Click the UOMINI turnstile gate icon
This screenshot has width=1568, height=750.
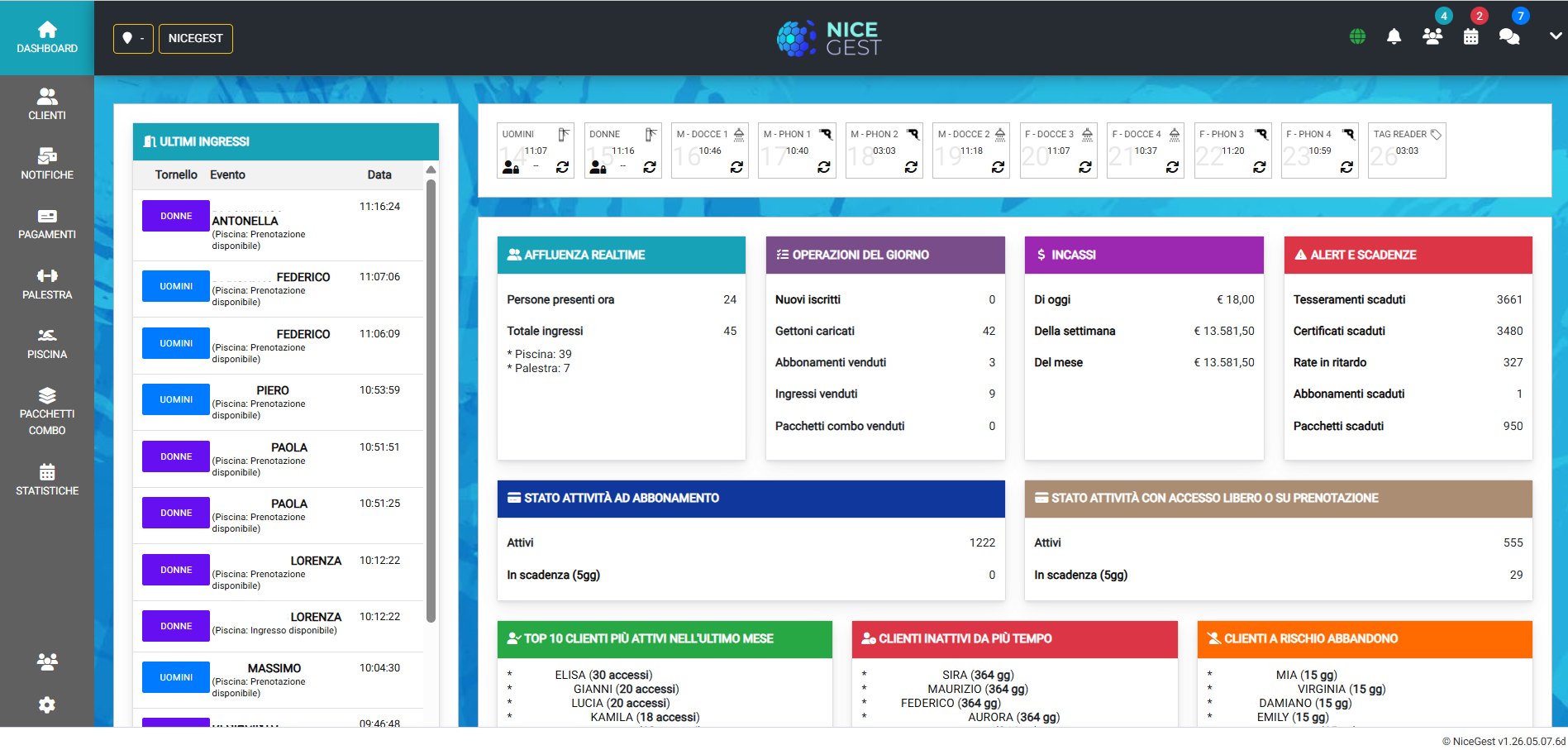pyautogui.click(x=564, y=134)
